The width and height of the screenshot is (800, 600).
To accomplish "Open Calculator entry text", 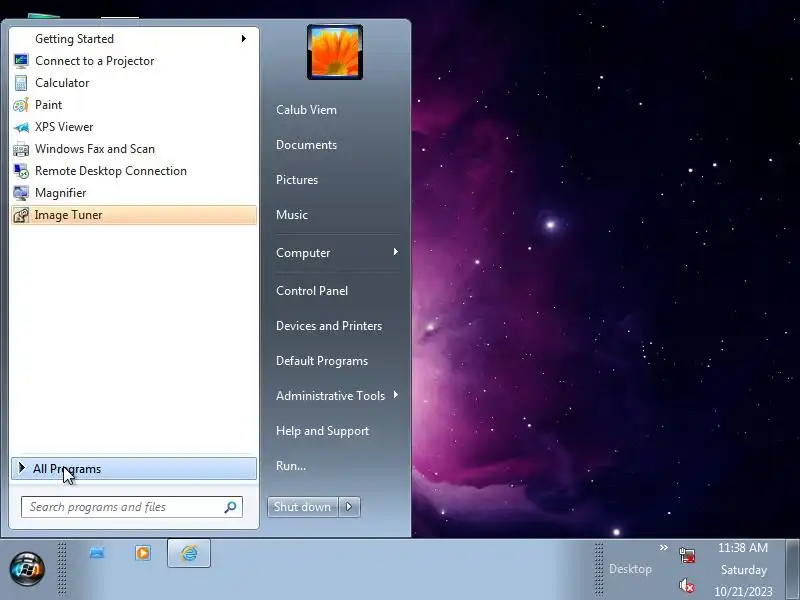I will click(62, 83).
